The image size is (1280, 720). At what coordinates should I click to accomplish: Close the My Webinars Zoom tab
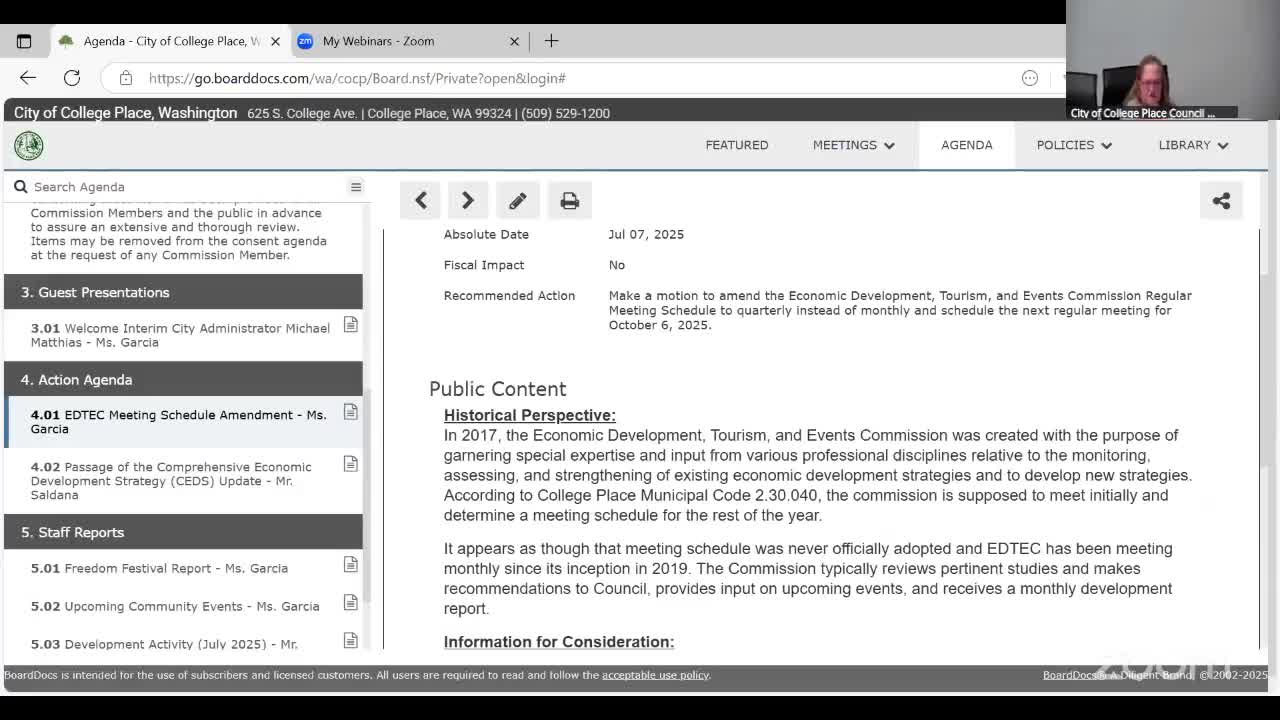pyautogui.click(x=514, y=41)
